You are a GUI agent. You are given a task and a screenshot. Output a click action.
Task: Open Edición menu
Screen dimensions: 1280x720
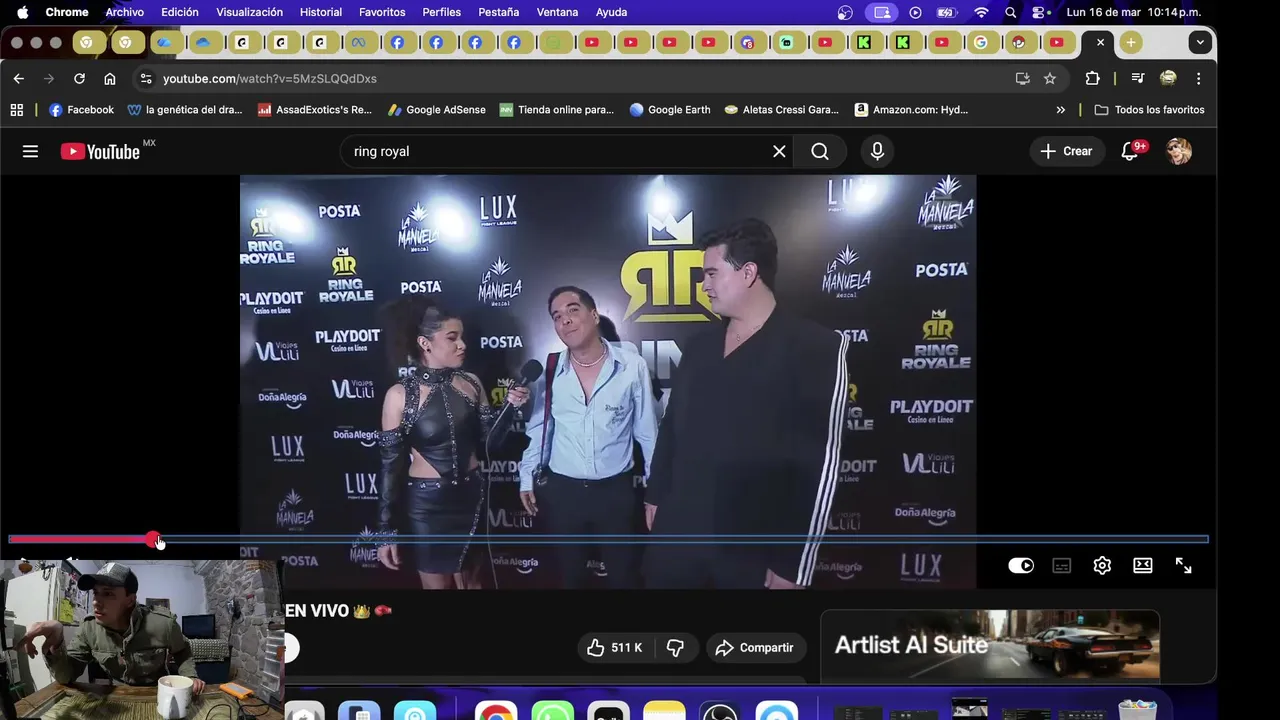pos(180,12)
